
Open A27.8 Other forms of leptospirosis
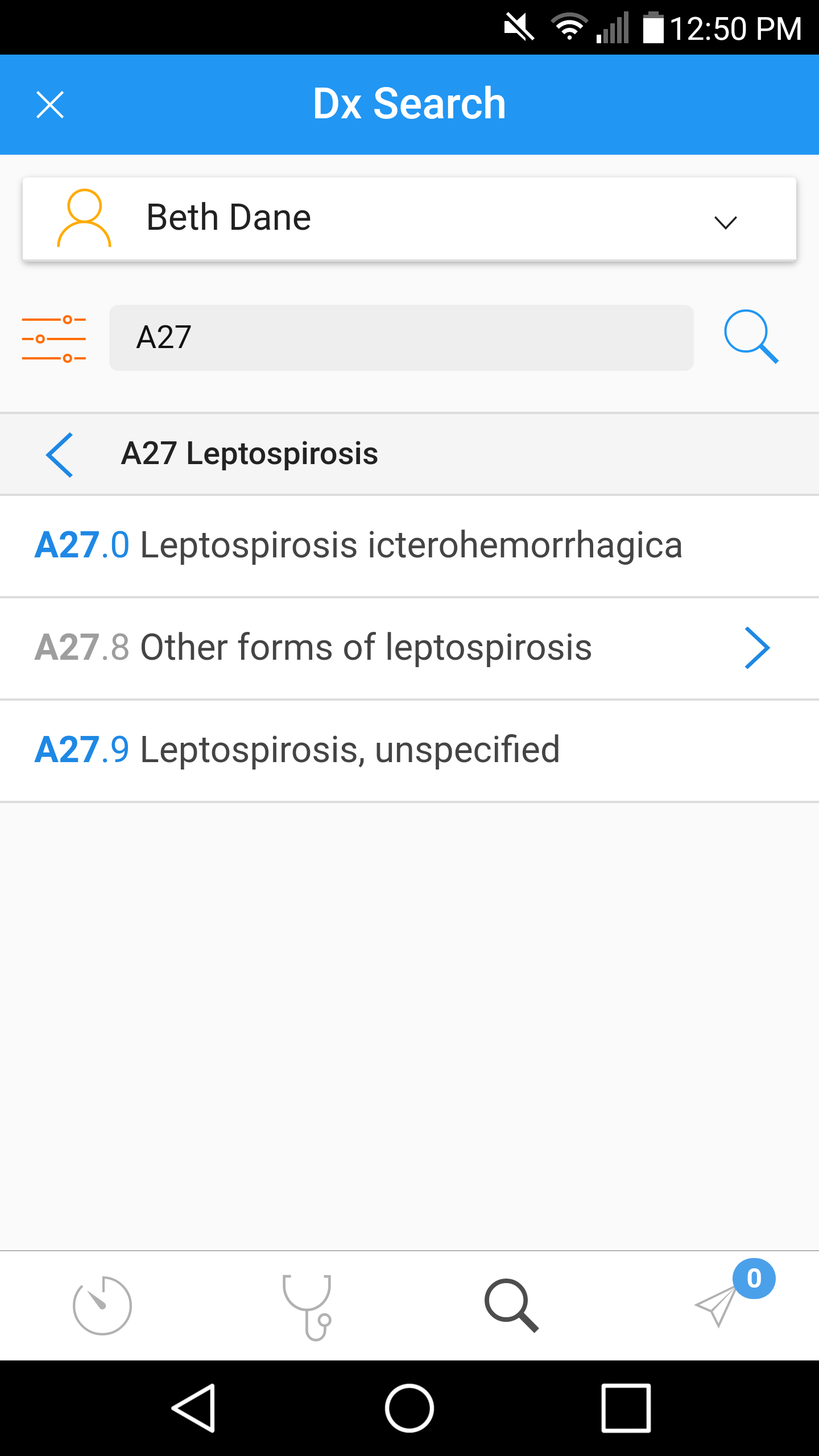pyautogui.click(x=313, y=648)
